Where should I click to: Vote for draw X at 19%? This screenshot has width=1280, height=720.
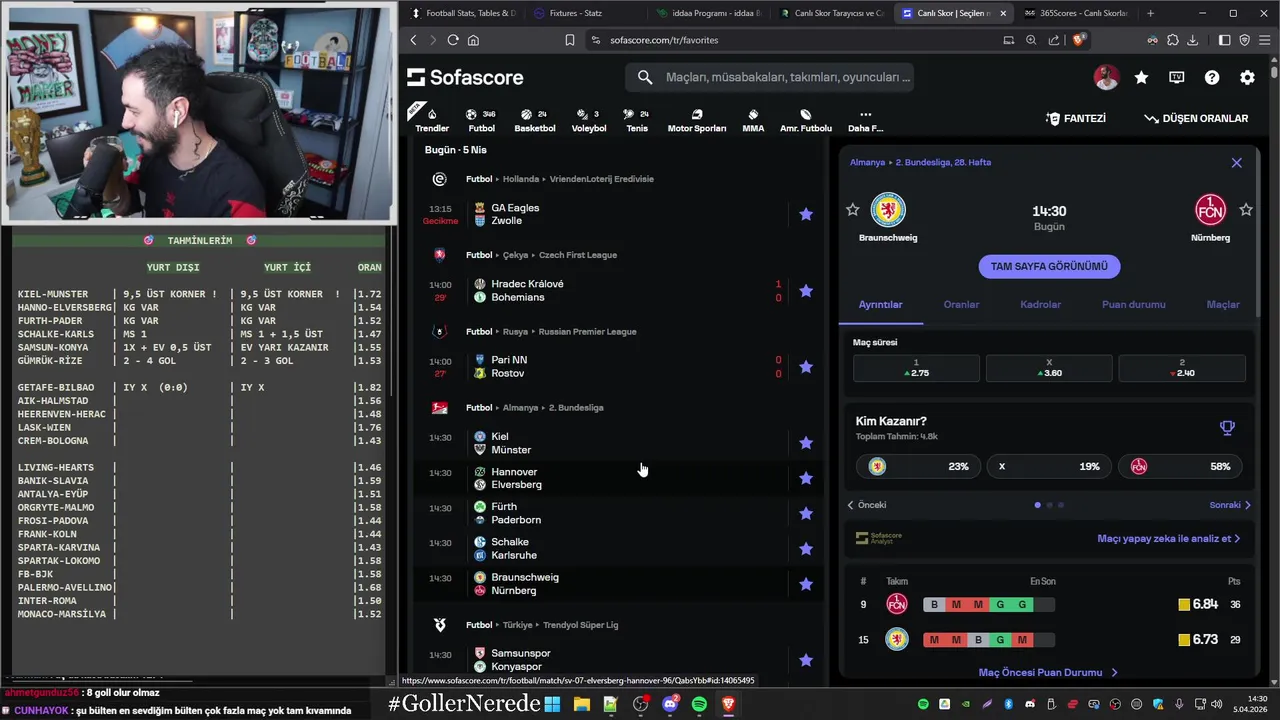pyautogui.click(x=1048, y=466)
